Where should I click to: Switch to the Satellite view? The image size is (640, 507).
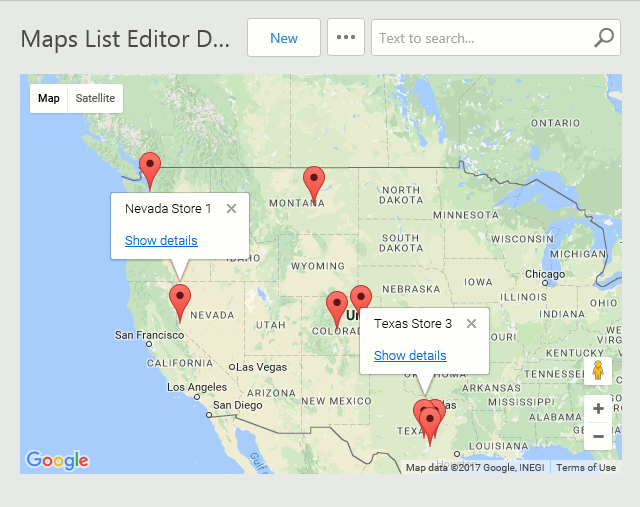coord(95,98)
